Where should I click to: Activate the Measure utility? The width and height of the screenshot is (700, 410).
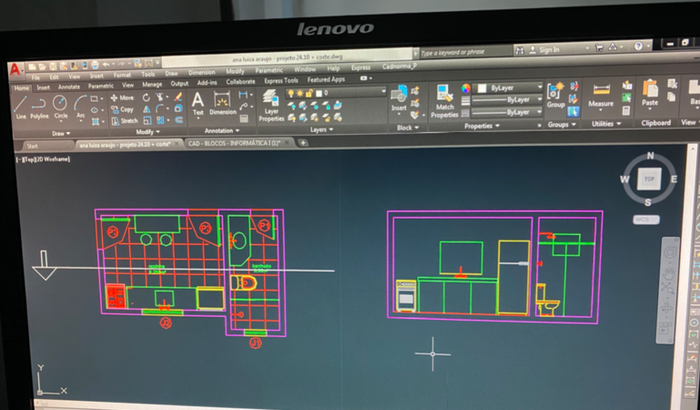click(x=600, y=95)
